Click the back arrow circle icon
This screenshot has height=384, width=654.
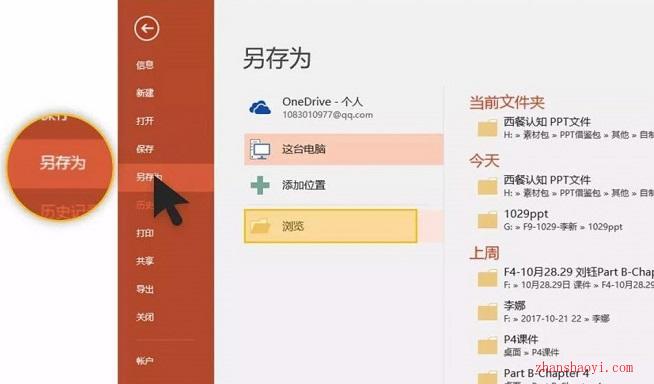pos(147,28)
